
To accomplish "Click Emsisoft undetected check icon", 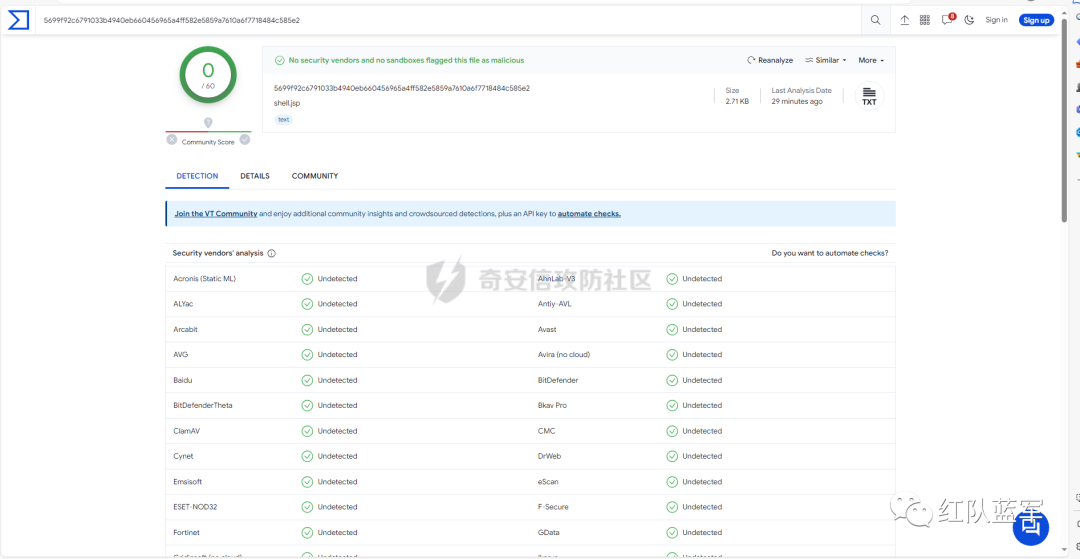I will [307, 482].
